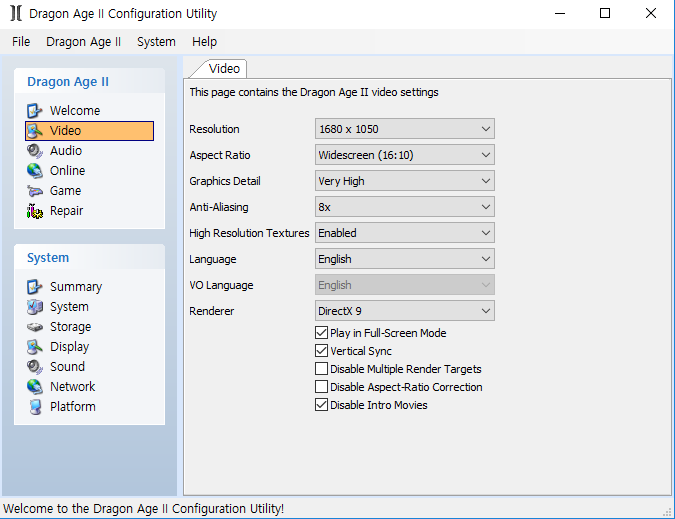Screen dimensions: 675x519
Task: Open the Summary system page
Action: [76, 287]
